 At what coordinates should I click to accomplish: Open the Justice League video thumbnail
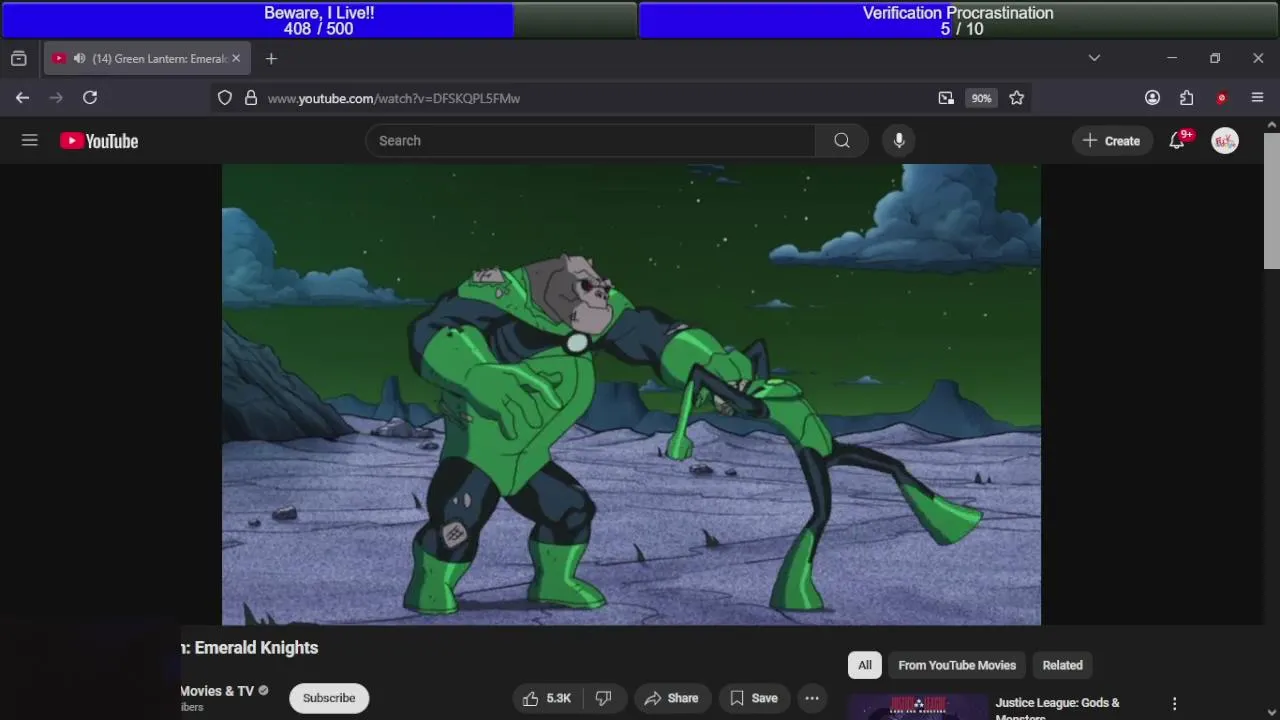click(x=918, y=707)
